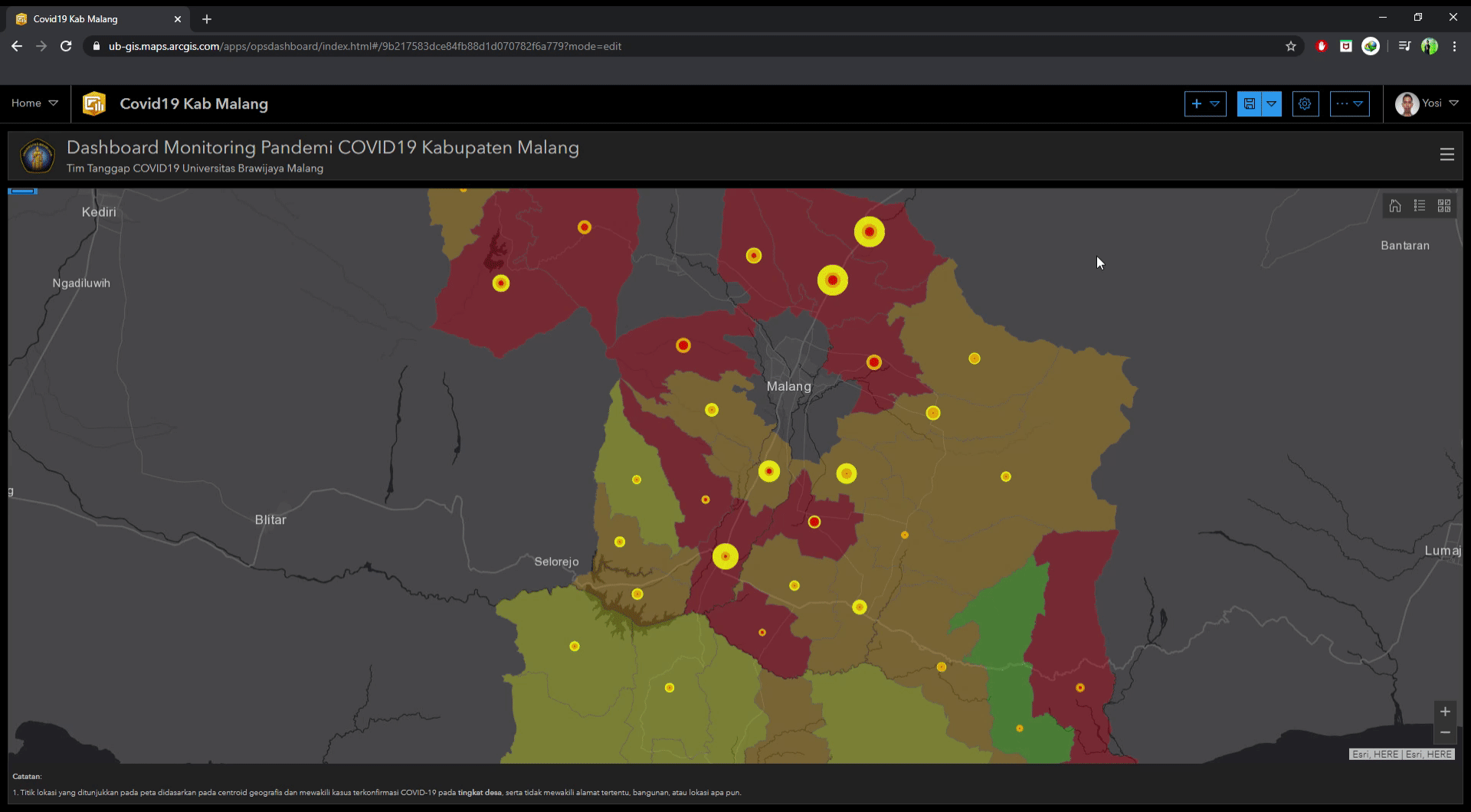This screenshot has width=1471, height=812.
Task: Click the Esri, HERE attribution
Action: click(x=1402, y=755)
